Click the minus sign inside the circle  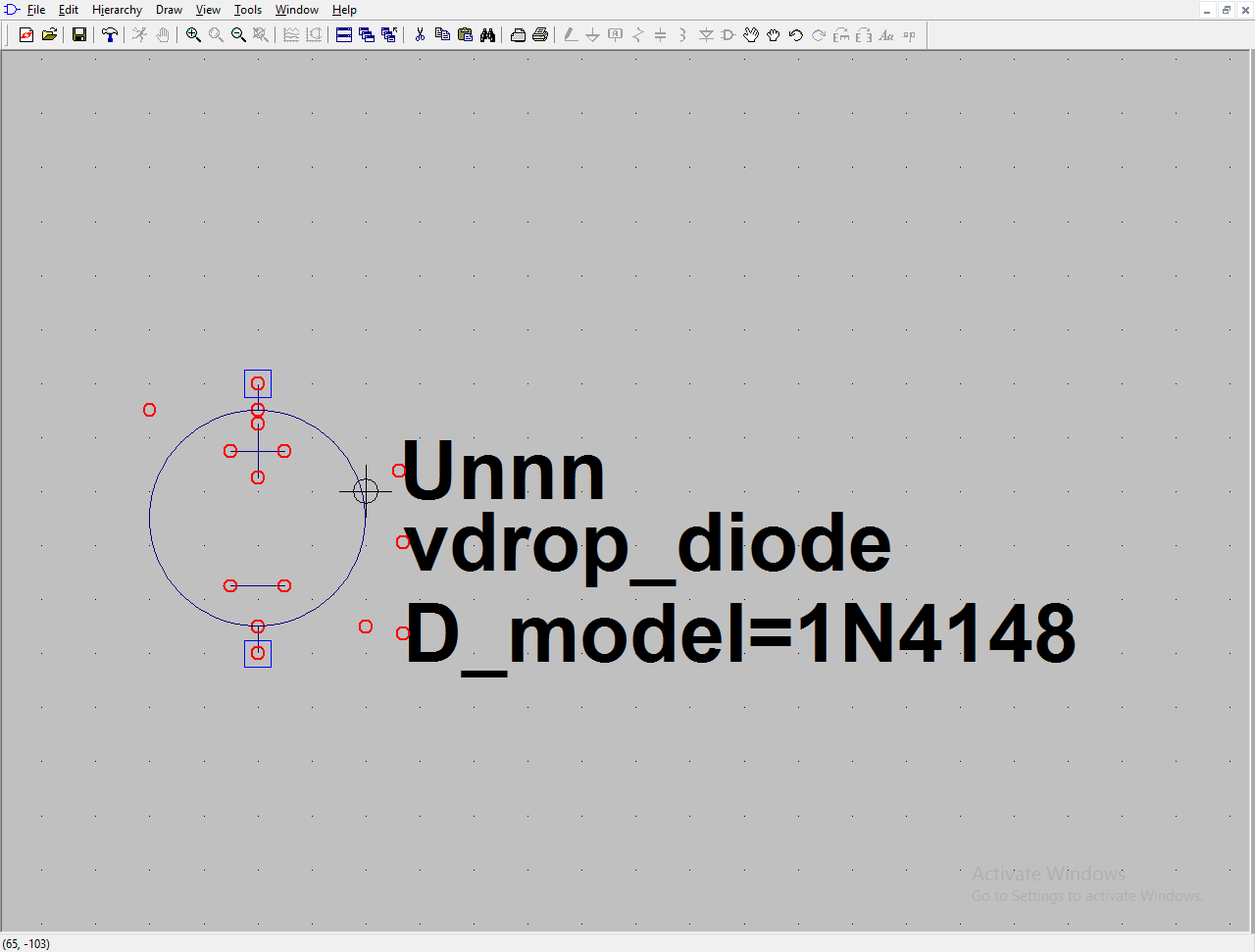click(258, 585)
